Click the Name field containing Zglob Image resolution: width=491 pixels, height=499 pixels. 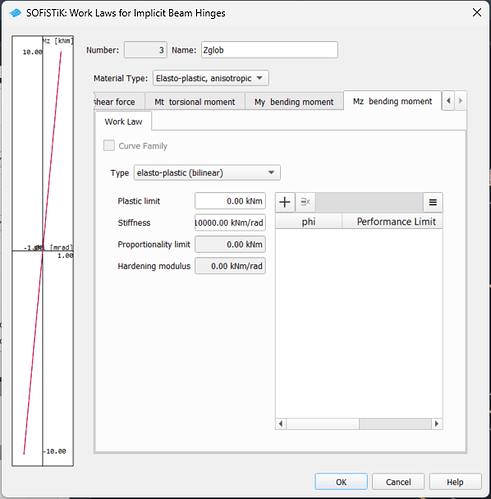click(269, 50)
